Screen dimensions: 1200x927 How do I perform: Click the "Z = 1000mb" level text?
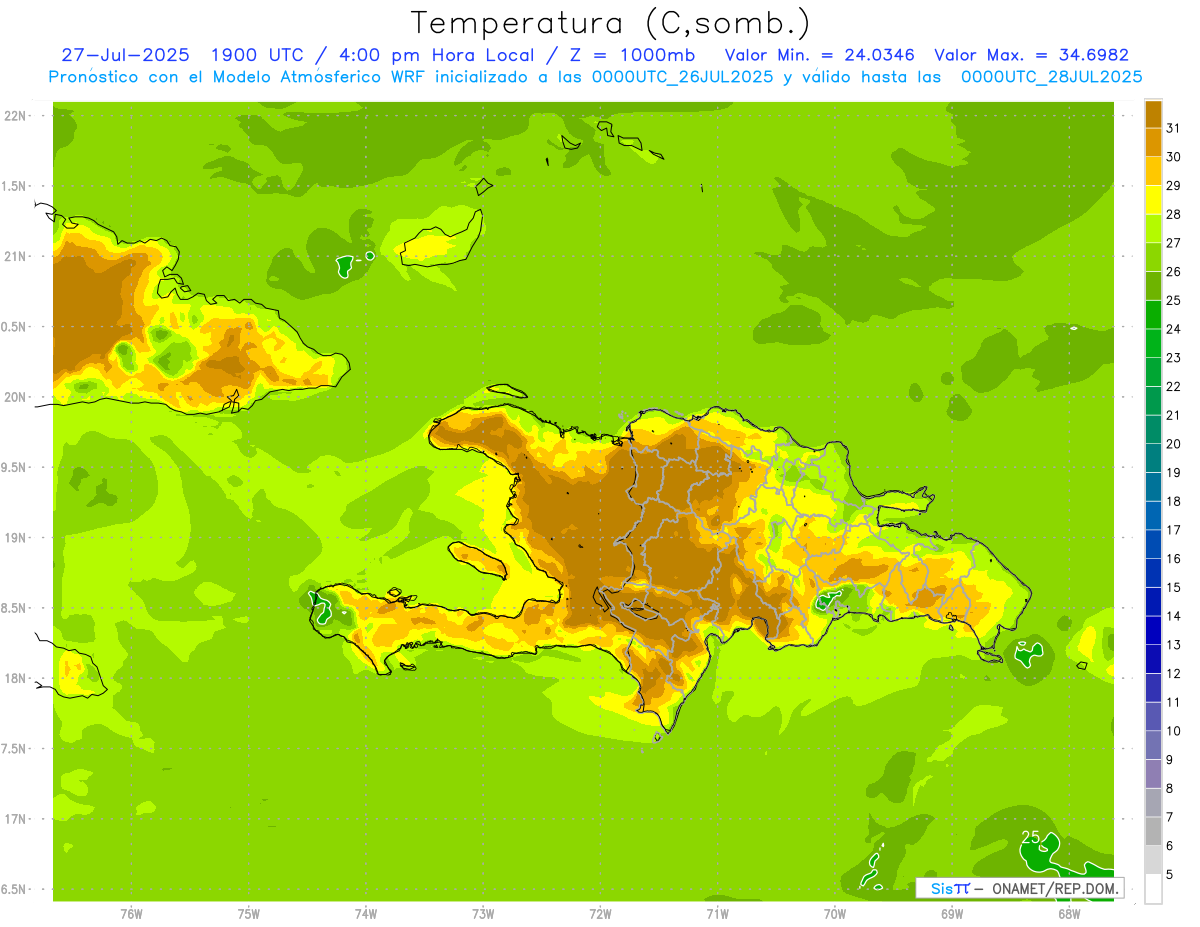[634, 55]
